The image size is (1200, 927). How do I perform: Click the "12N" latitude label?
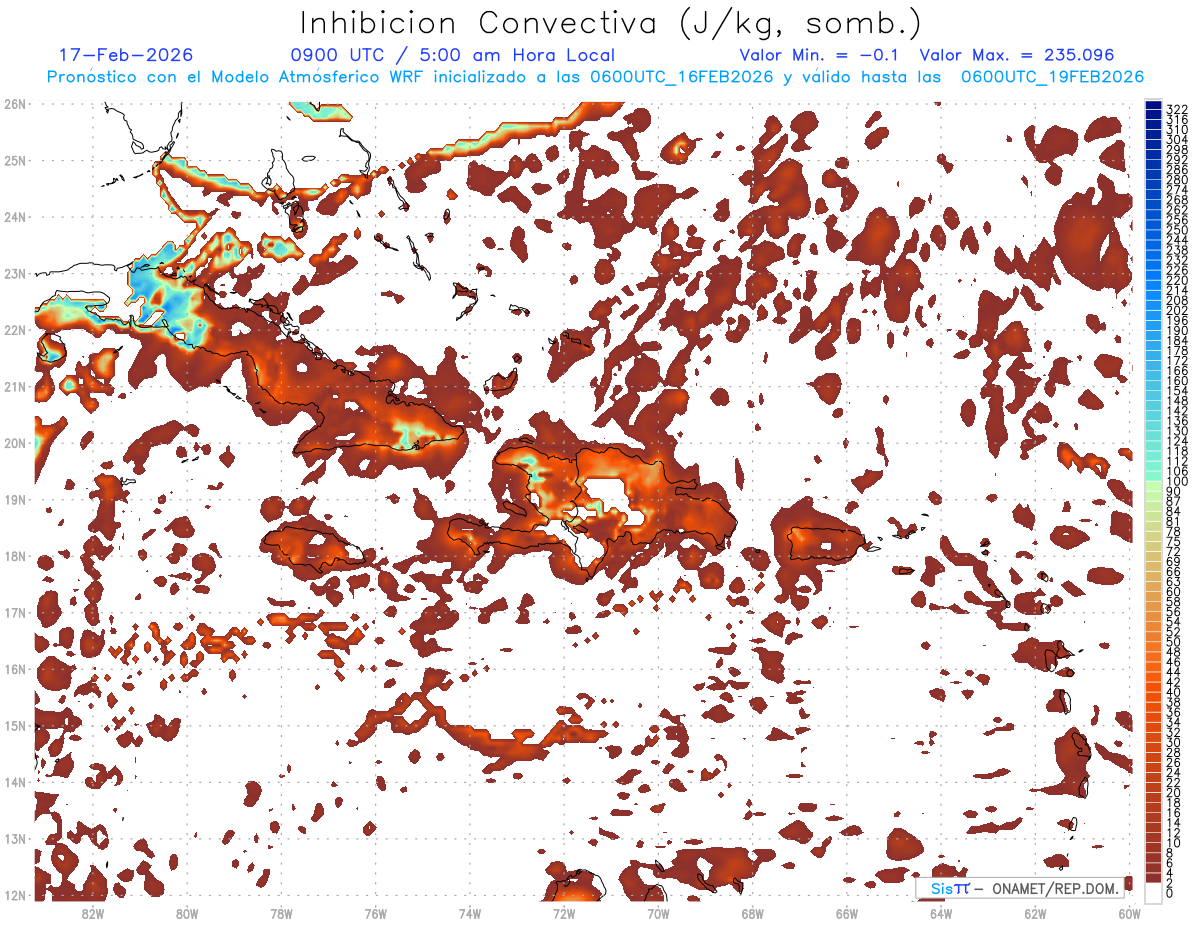[15, 895]
